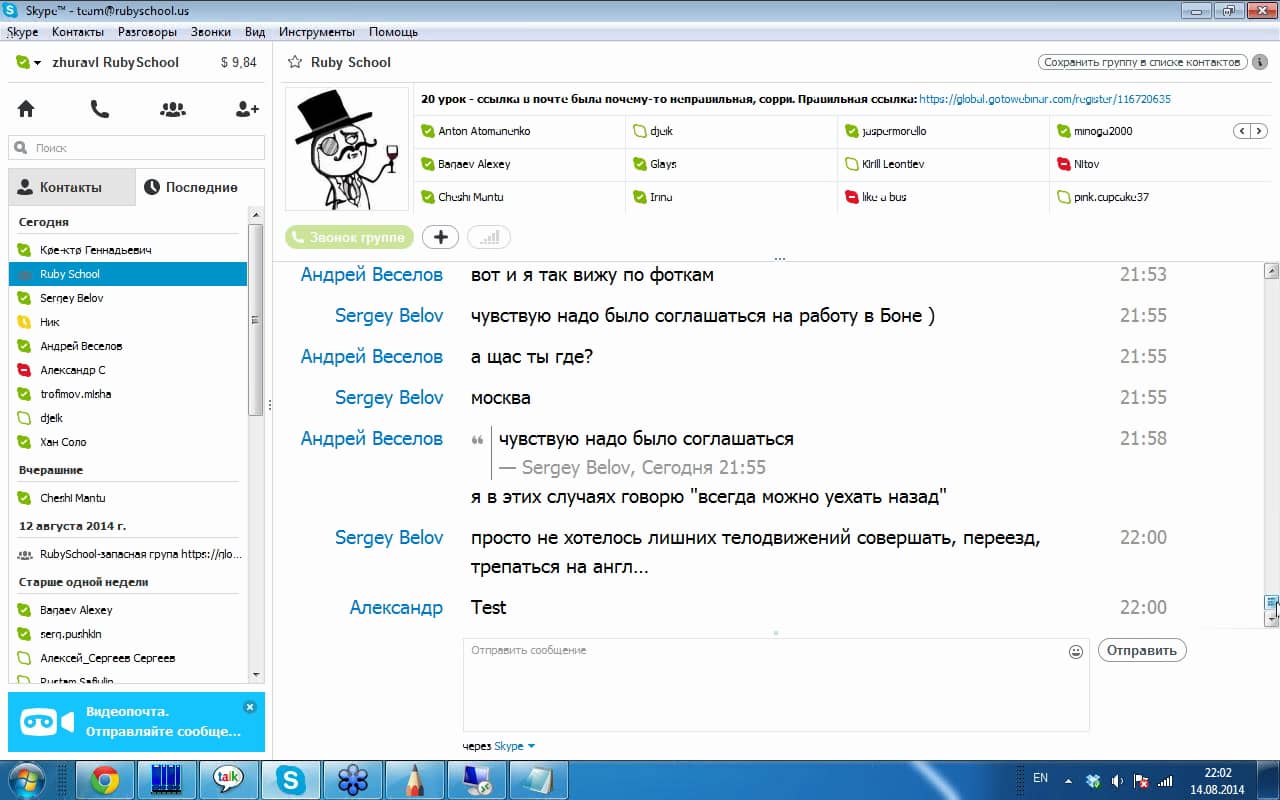Open the Вид menu
The height and width of the screenshot is (800, 1280).
click(x=255, y=32)
